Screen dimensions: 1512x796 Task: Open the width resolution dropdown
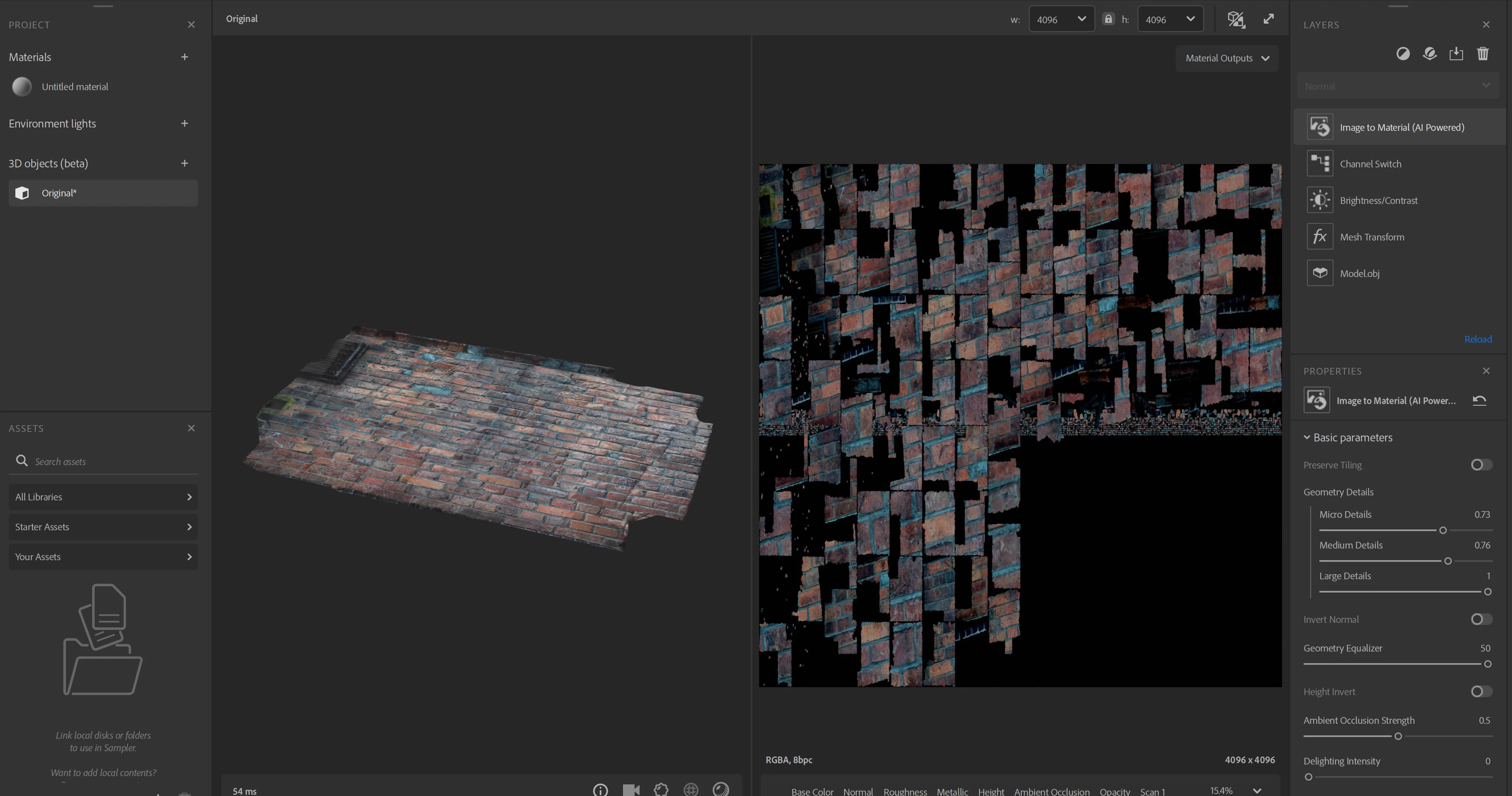[x=1061, y=20]
